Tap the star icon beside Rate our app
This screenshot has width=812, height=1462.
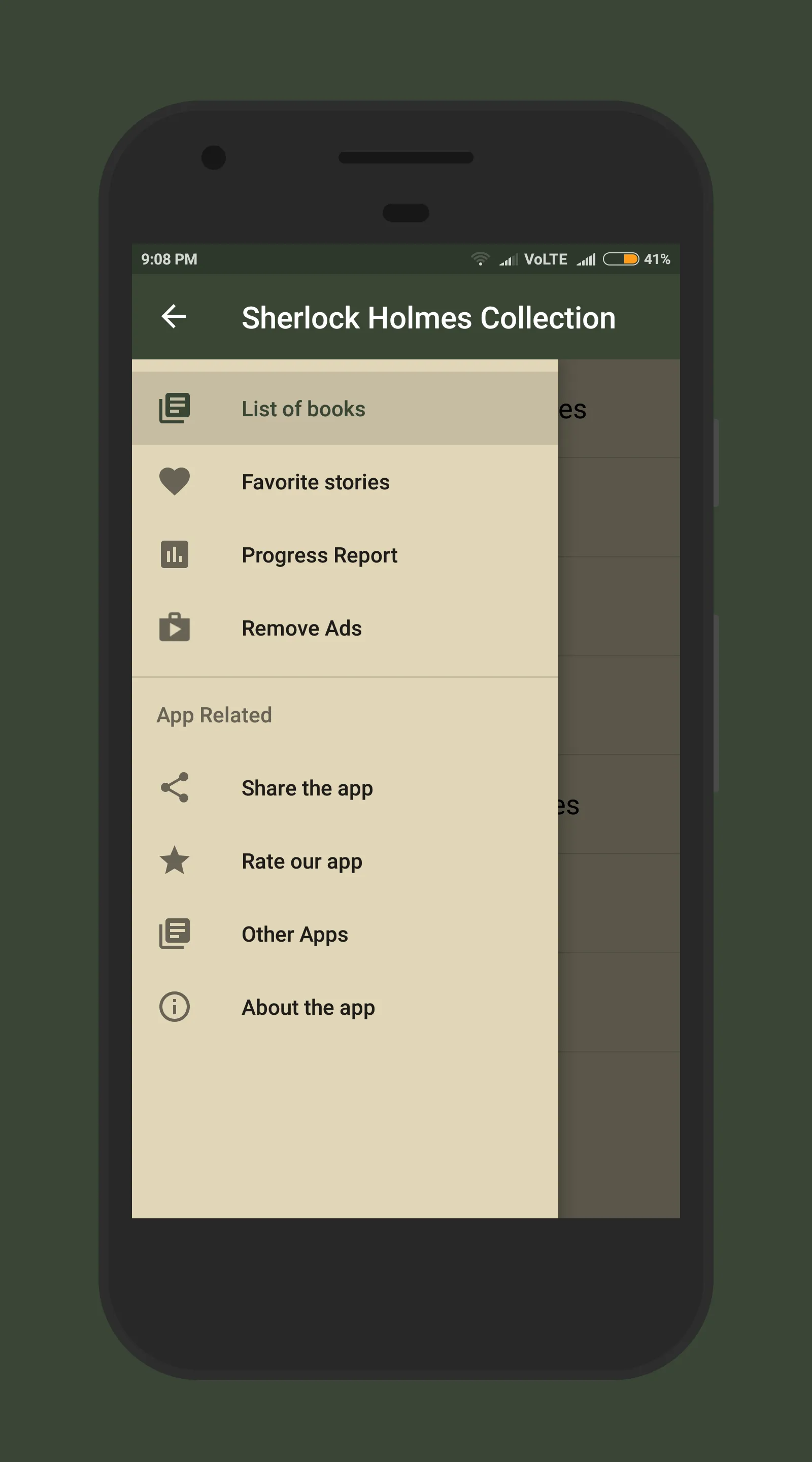click(x=174, y=860)
